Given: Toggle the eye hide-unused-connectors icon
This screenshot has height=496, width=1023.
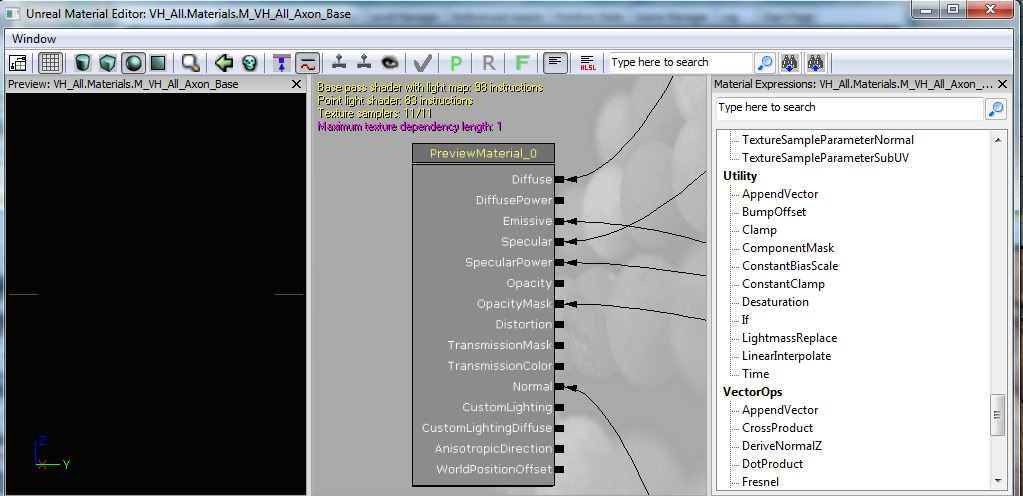Looking at the screenshot, I should 390,63.
